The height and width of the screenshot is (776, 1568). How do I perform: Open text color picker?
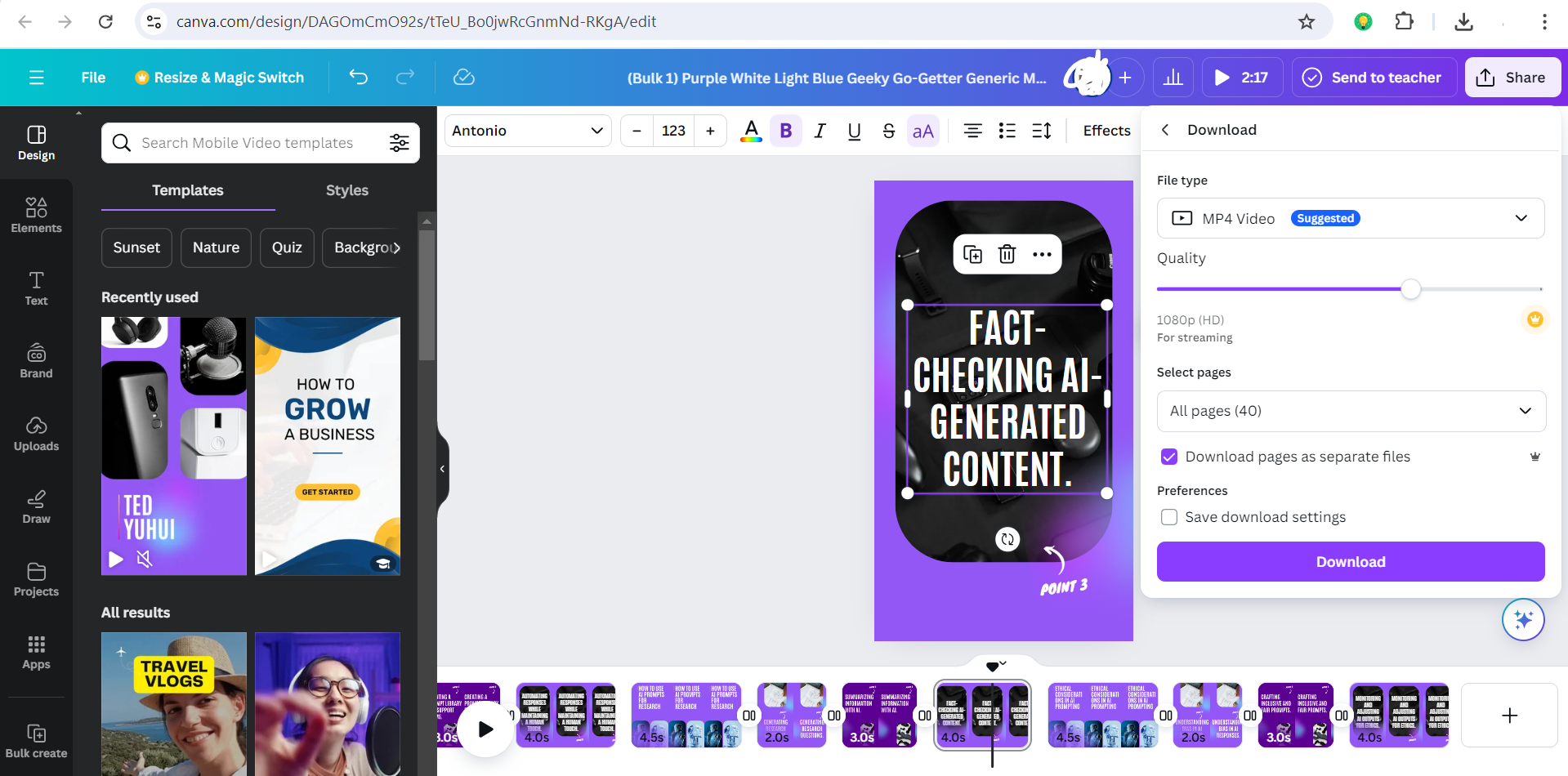751,131
